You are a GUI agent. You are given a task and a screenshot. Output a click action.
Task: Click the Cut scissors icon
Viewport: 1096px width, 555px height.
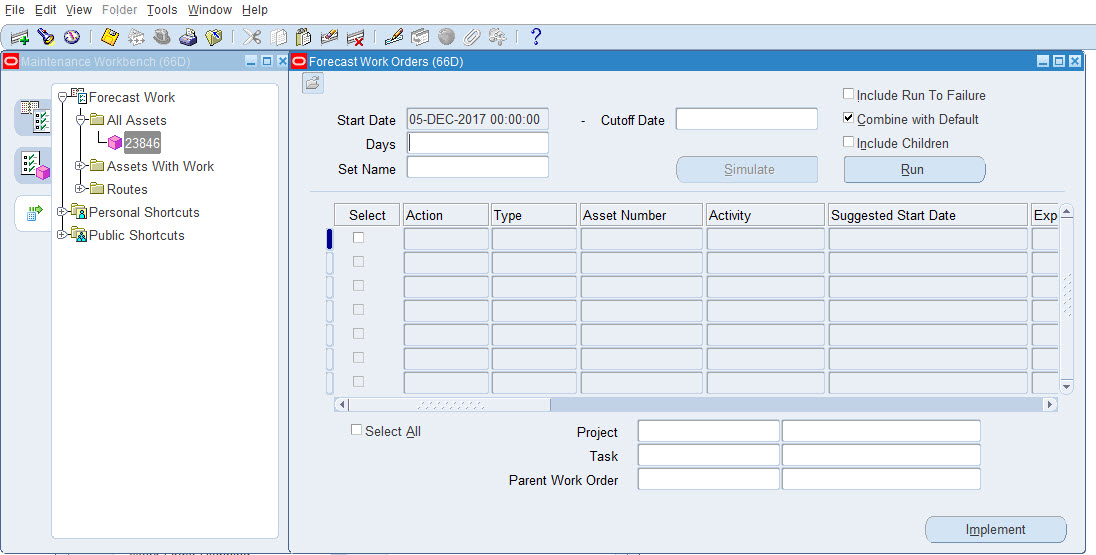coord(252,36)
